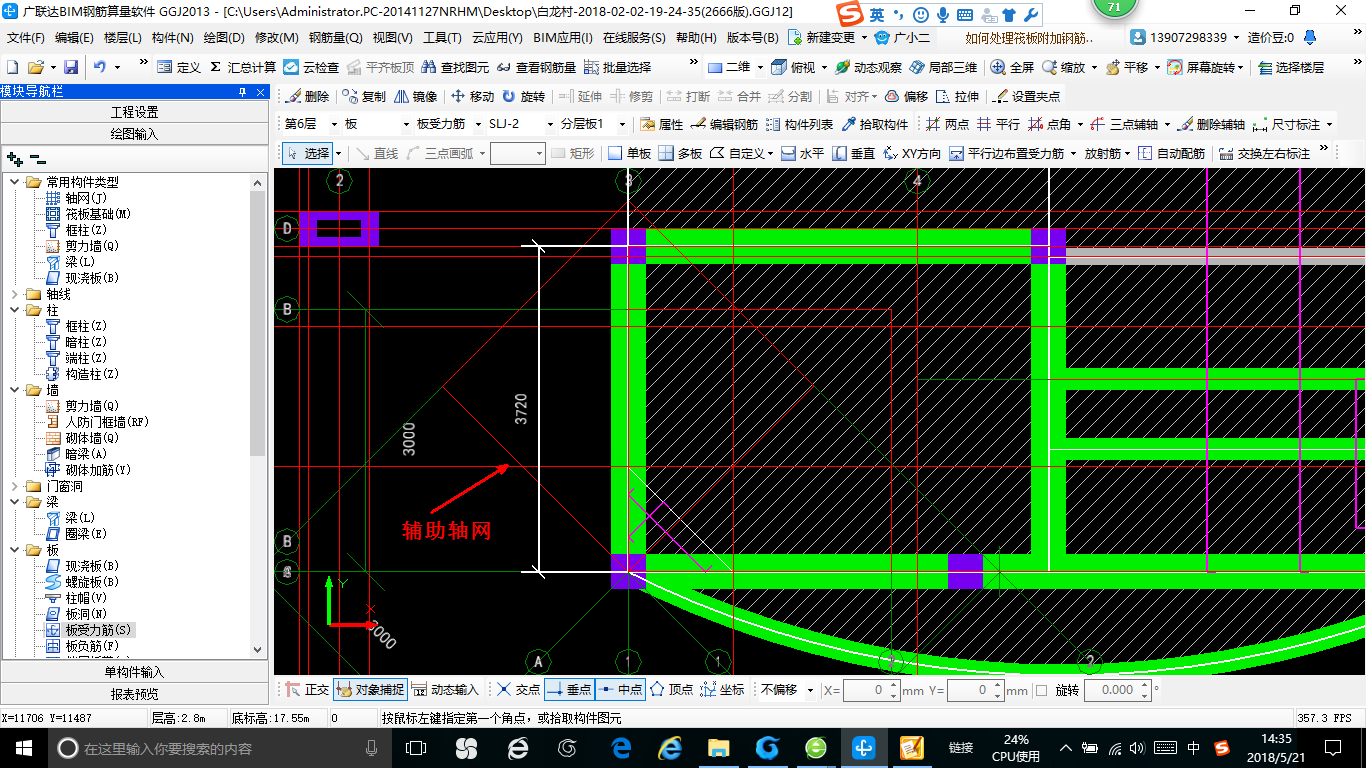
Task: Run 汇总计算 summary calculation
Action: [x=242, y=67]
